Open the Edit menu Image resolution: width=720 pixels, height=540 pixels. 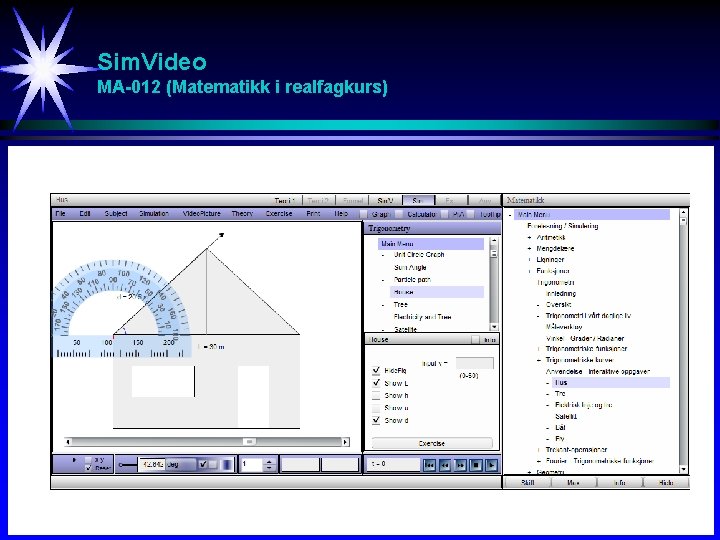tap(84, 214)
